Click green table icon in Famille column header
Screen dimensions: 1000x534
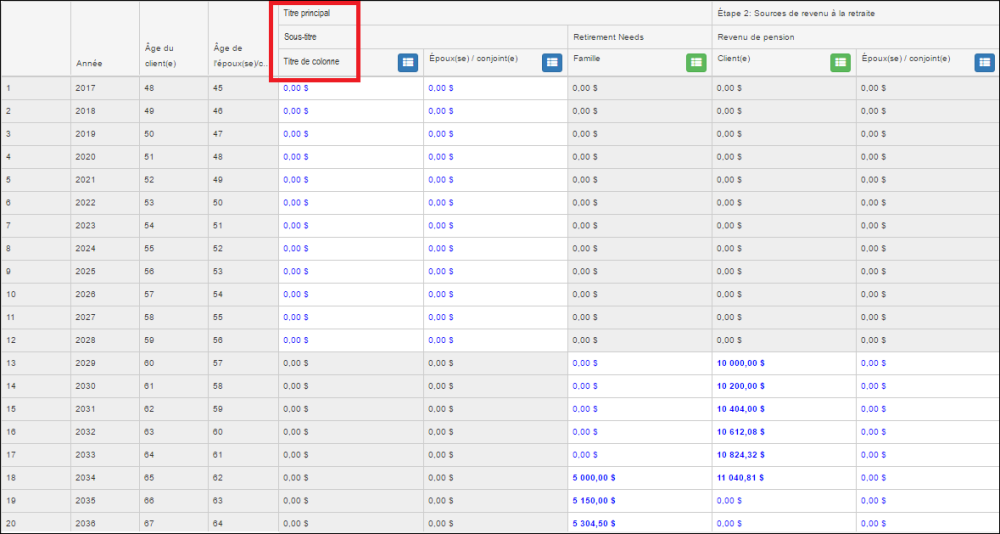coord(696,63)
